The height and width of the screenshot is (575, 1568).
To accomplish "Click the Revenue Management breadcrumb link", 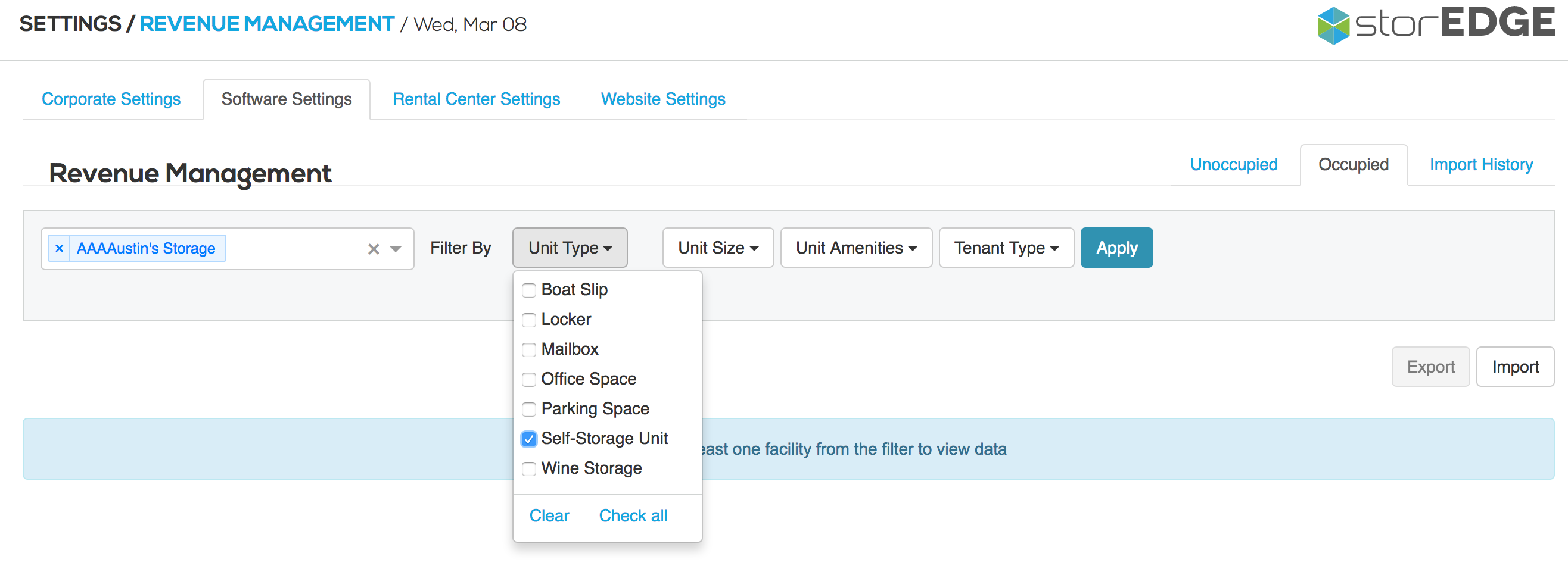I will tap(267, 24).
